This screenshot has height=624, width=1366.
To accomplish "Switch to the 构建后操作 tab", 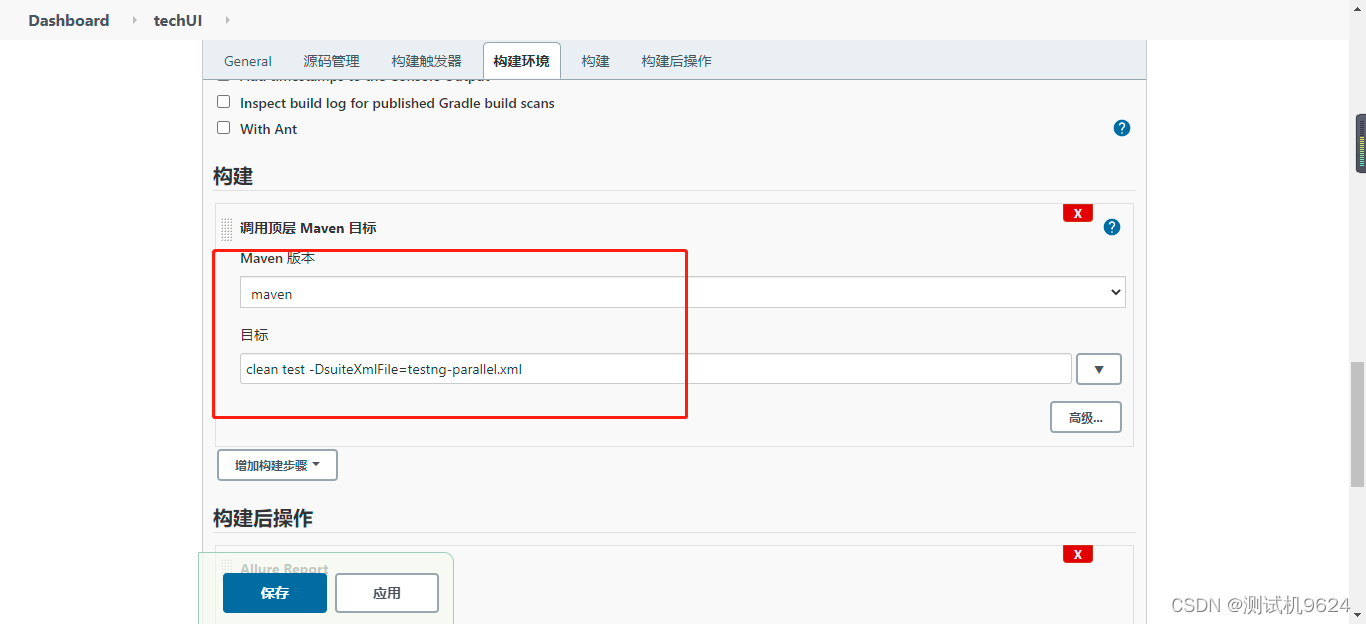I will pos(677,61).
